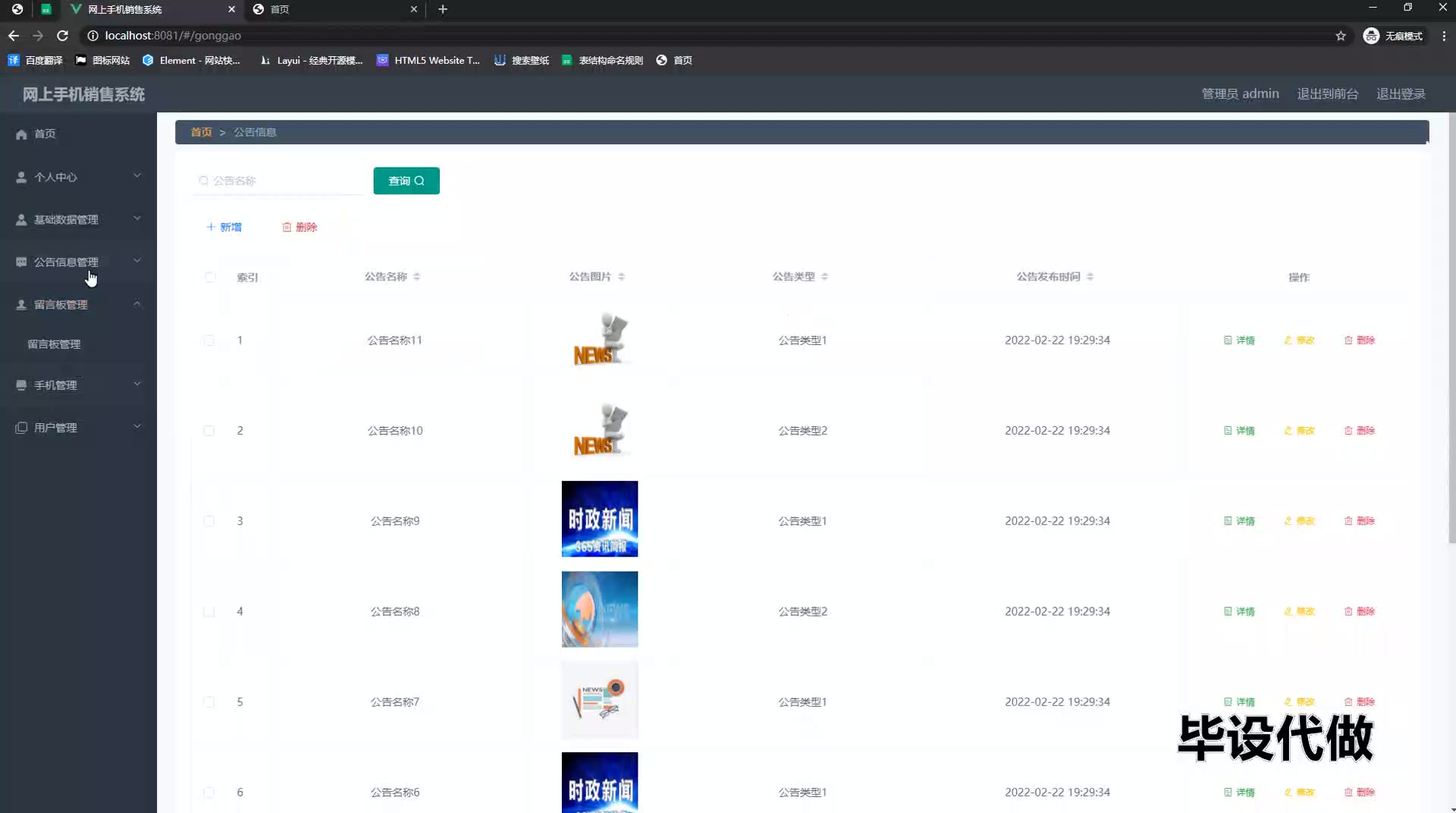
Task: Expand the 个人中心 sidebar menu
Action: click(78, 177)
